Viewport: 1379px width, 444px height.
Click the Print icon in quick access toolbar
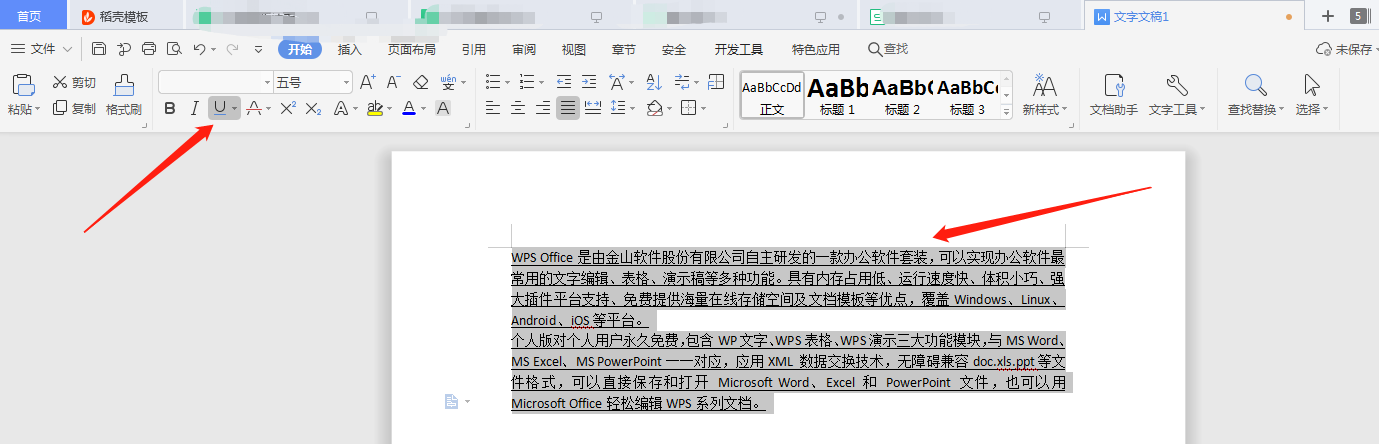pos(149,49)
